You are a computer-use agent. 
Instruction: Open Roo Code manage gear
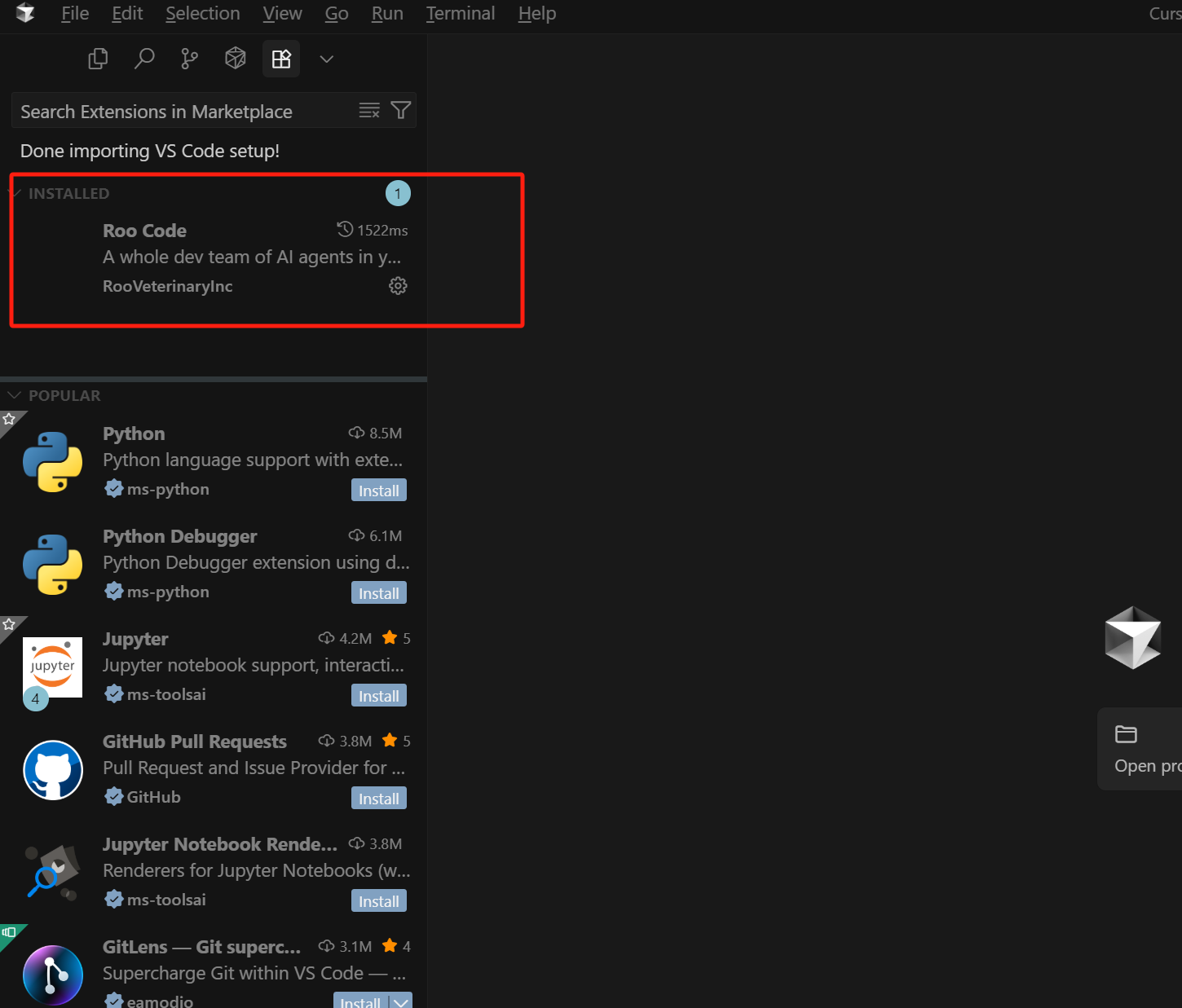click(x=398, y=286)
